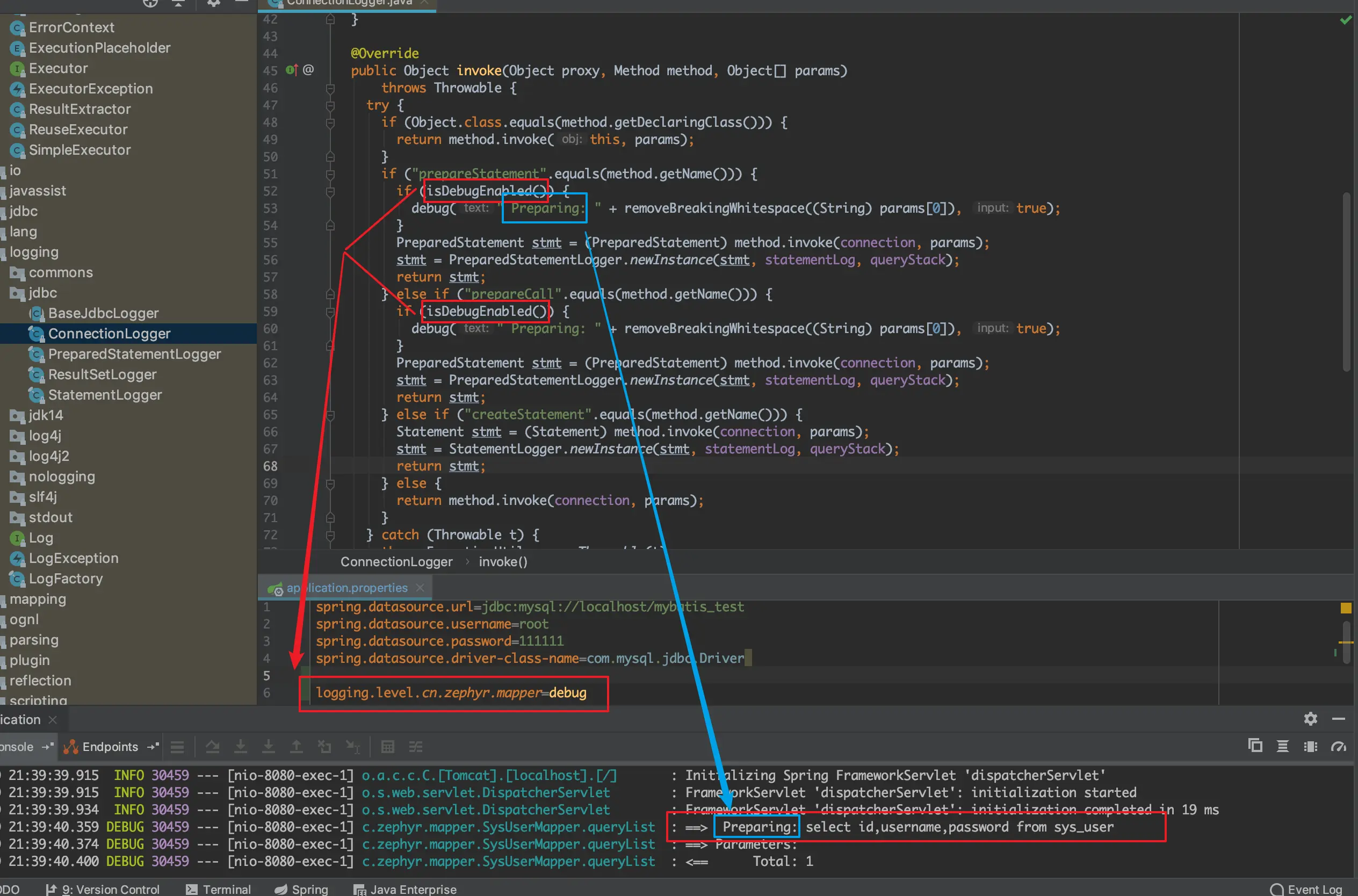Open debug panel settings gear

pyautogui.click(x=1310, y=719)
